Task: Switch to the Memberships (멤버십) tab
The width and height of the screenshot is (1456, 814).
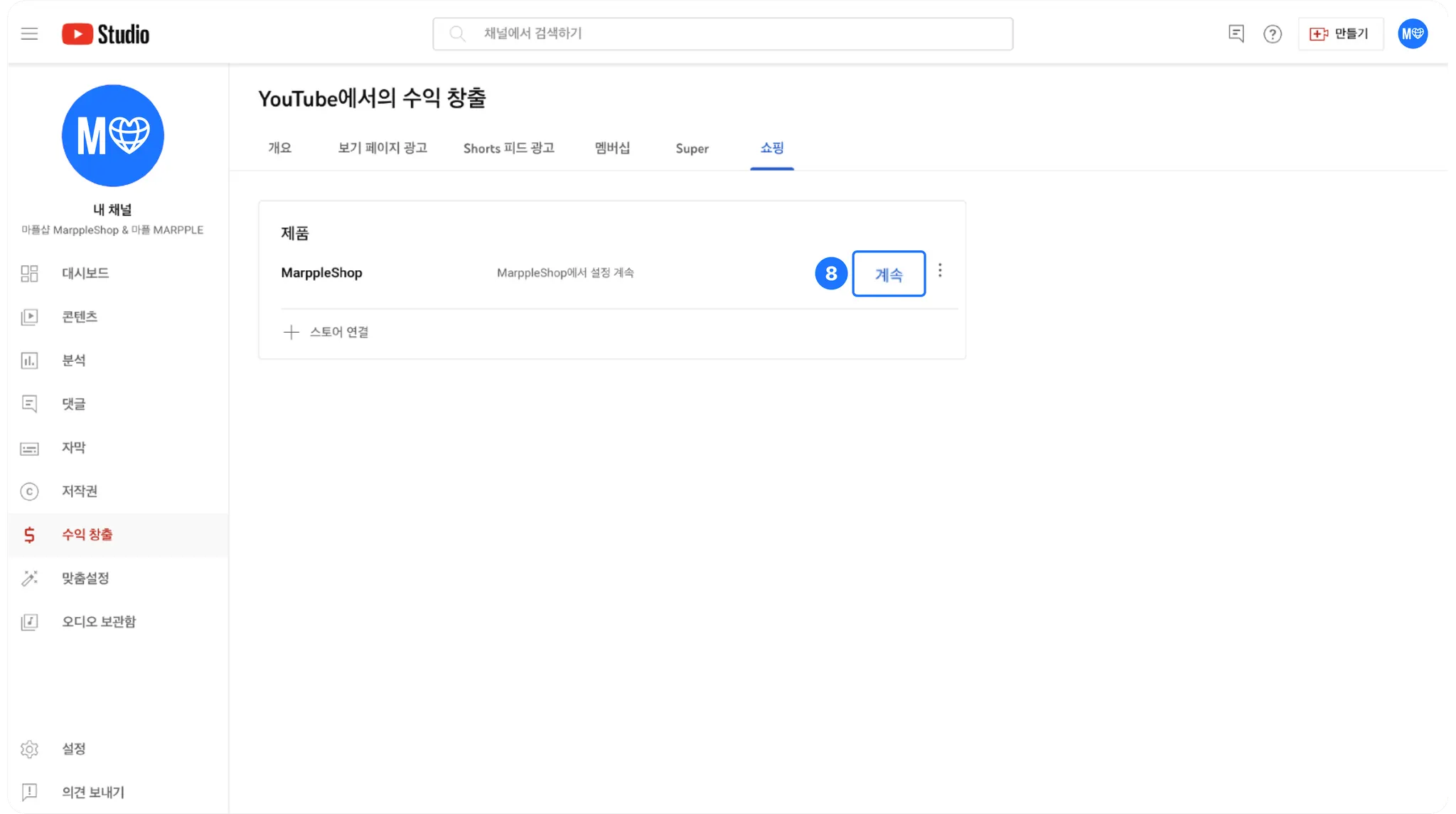Action: coord(612,149)
